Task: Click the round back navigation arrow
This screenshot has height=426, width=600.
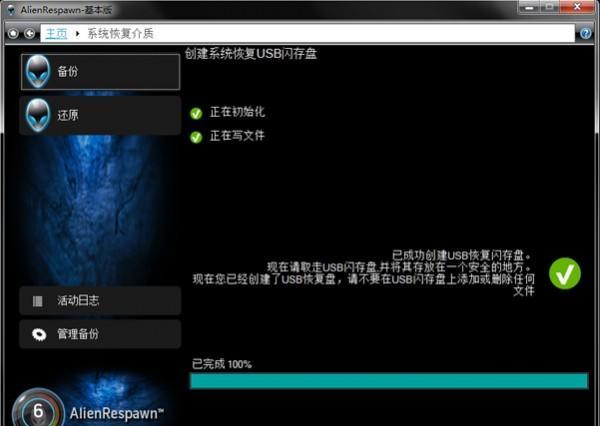Action: (x=29, y=34)
